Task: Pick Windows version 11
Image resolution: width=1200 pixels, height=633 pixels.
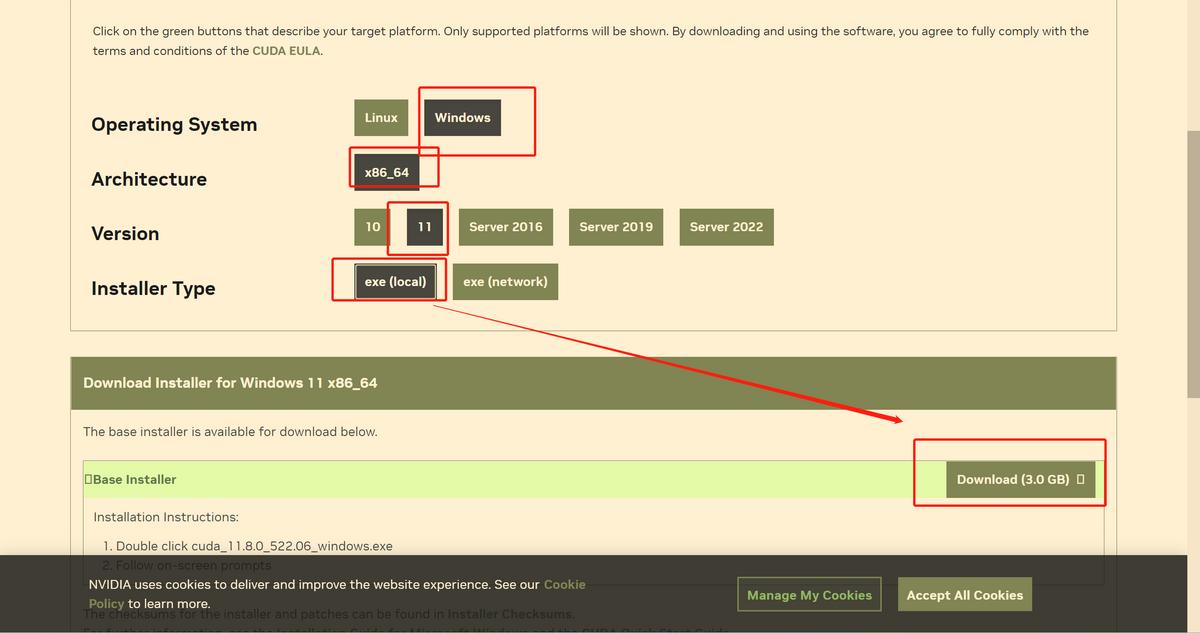Action: 425,226
